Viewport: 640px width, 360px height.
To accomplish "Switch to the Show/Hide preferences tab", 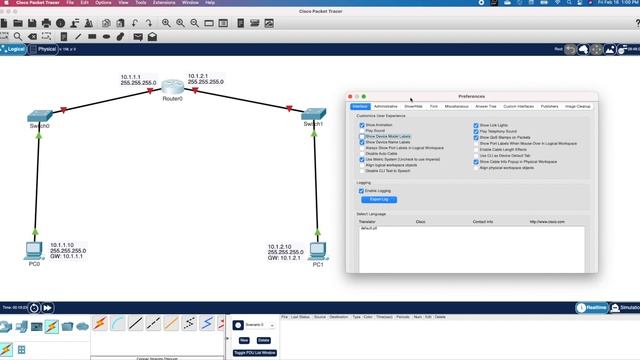I will click(413, 107).
